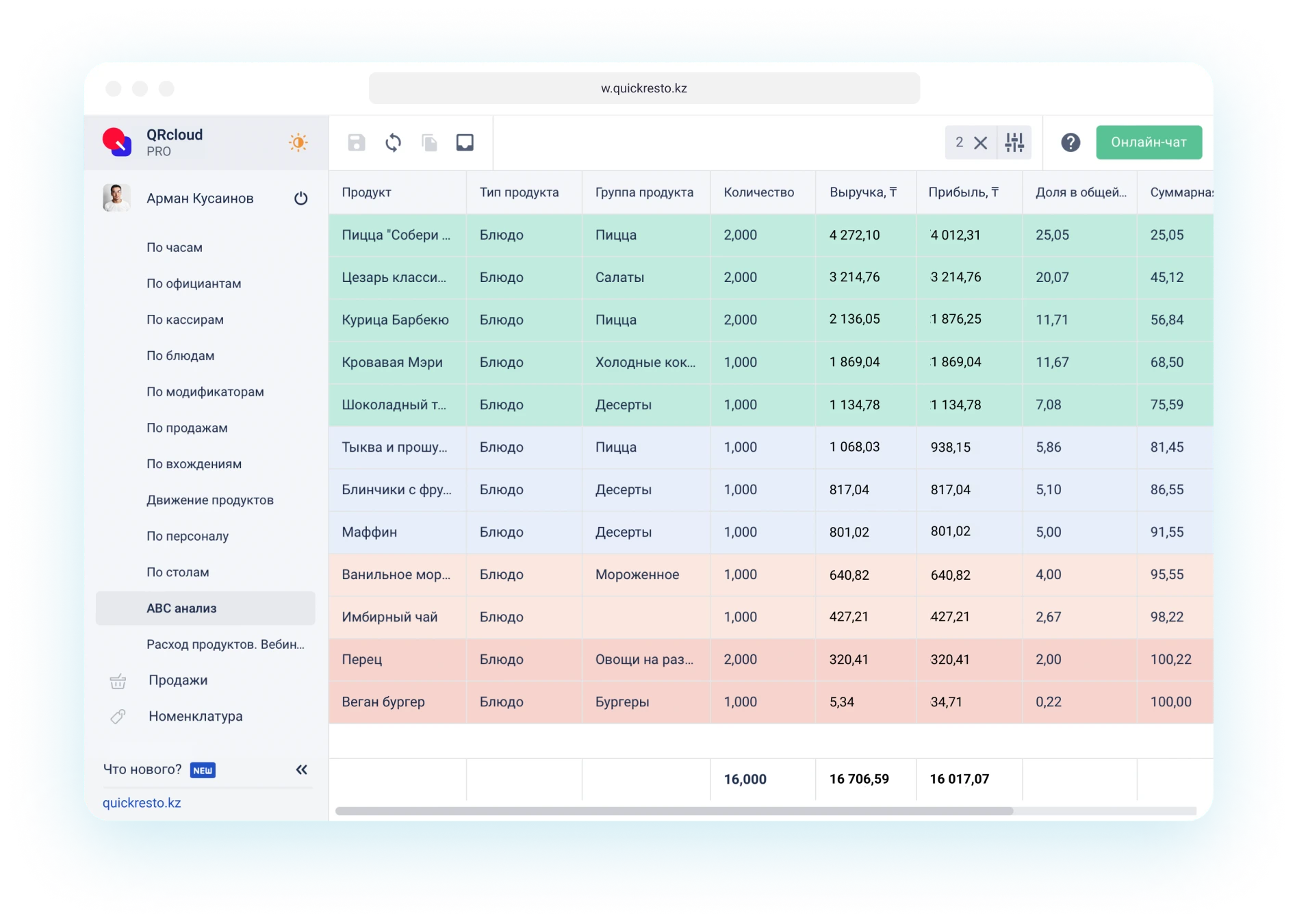Toggle the light theme sun icon
1295x924 pixels.
[x=298, y=142]
